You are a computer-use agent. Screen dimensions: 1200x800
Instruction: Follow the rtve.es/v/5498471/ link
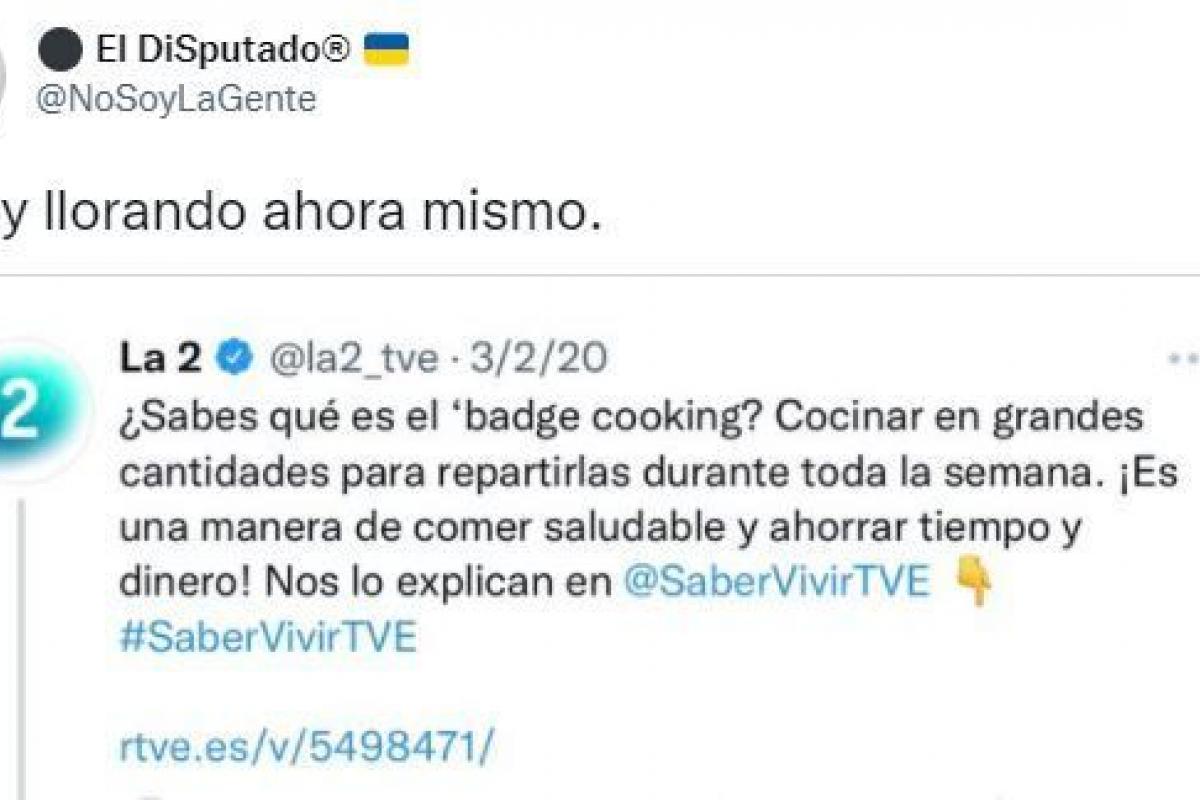click(307, 745)
